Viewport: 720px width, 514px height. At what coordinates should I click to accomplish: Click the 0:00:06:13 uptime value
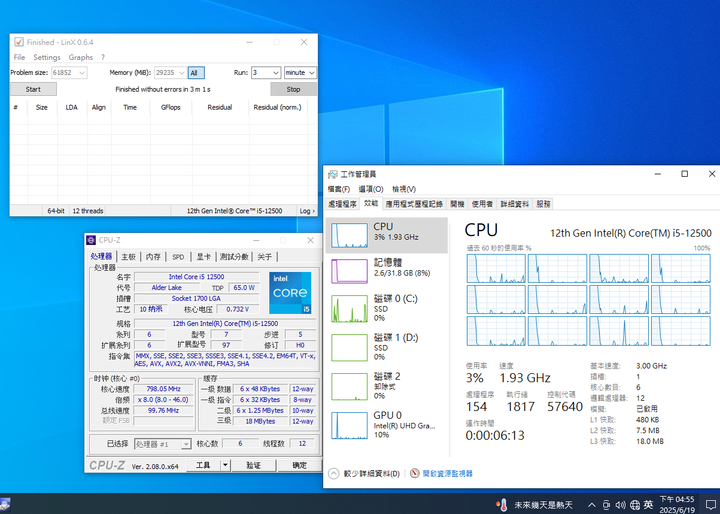point(495,435)
